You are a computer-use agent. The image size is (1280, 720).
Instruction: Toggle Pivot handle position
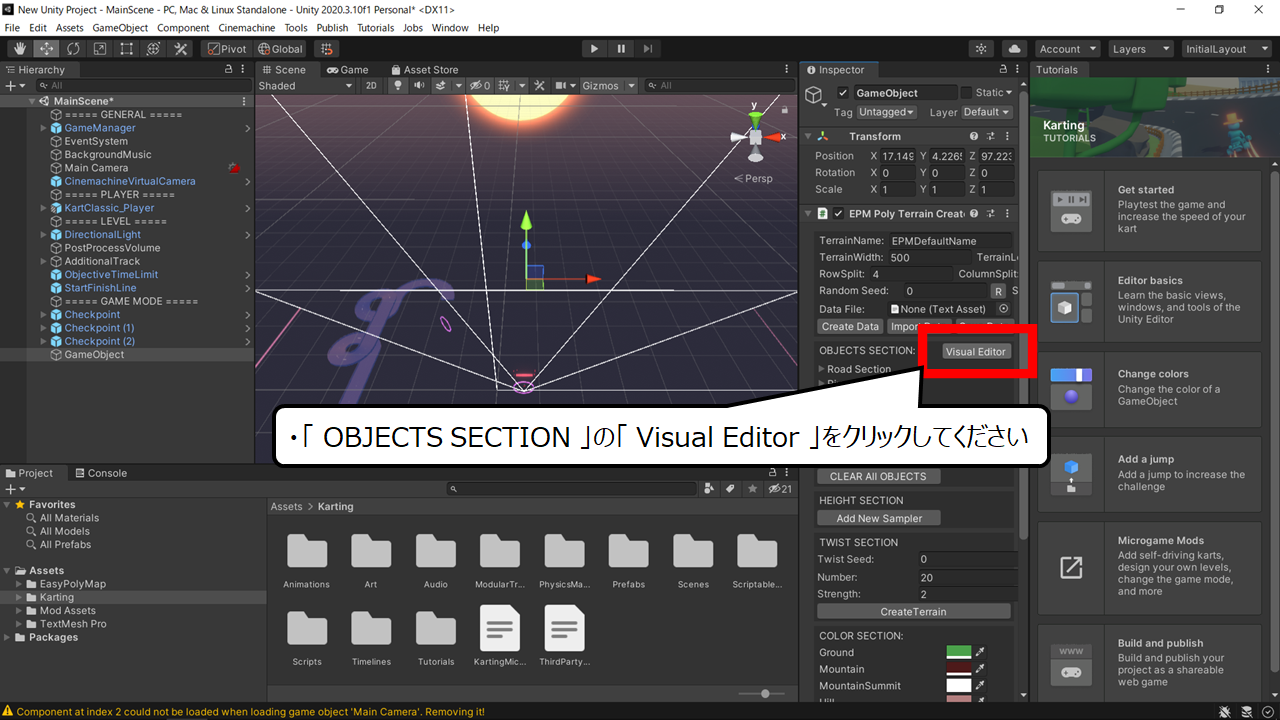click(226, 49)
